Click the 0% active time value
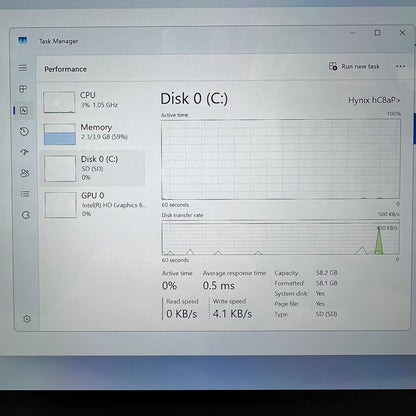 [x=169, y=286]
